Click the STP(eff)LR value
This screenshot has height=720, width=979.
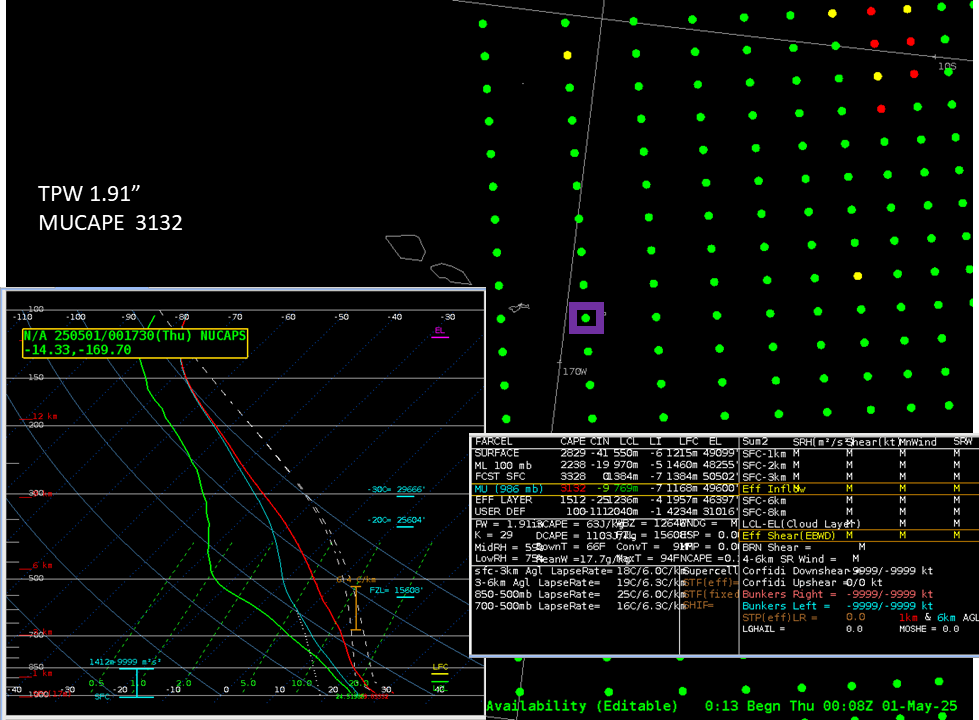855,617
